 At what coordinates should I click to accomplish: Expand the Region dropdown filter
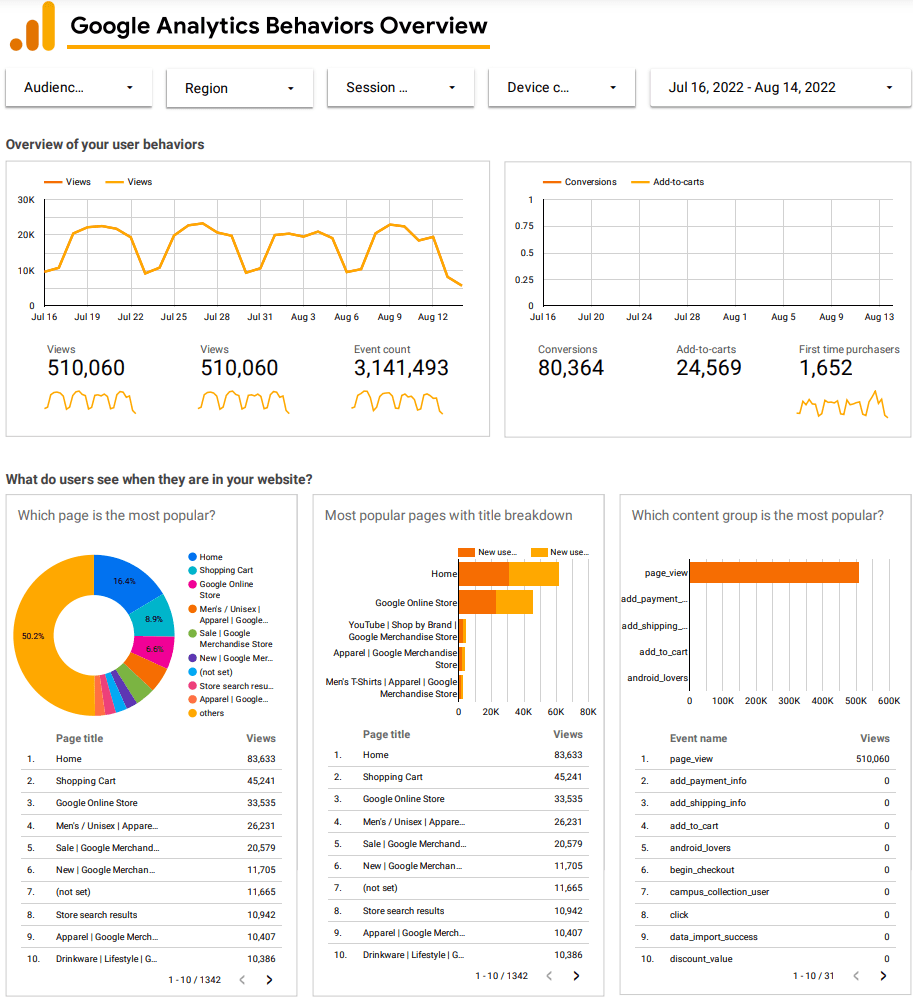click(240, 88)
